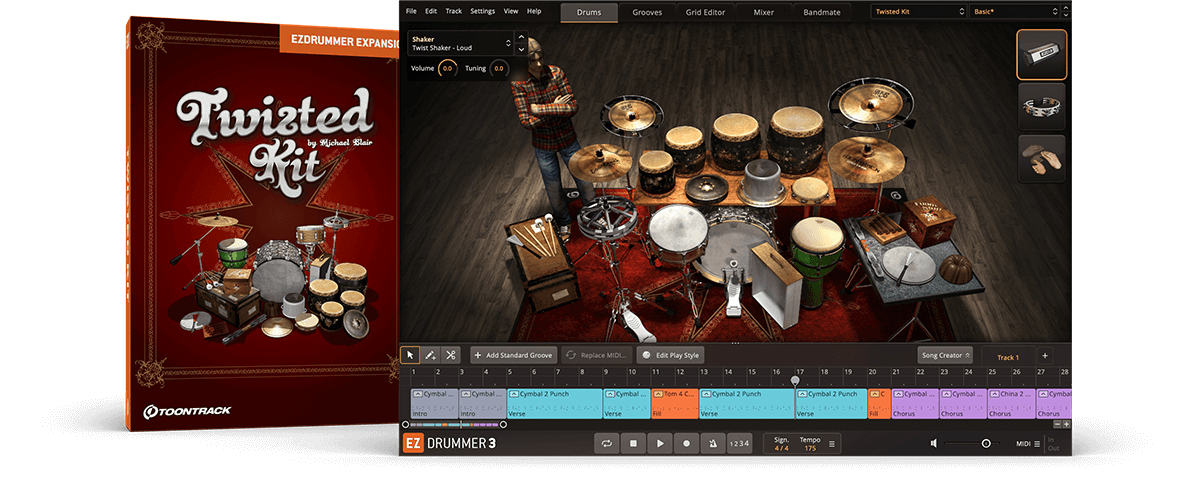Click Add Standard Groove button

[513, 355]
